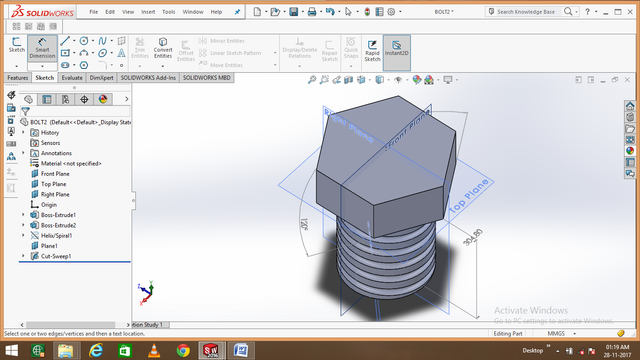Click the Sketch button in ribbon
The width and height of the screenshot is (640, 360).
17,45
